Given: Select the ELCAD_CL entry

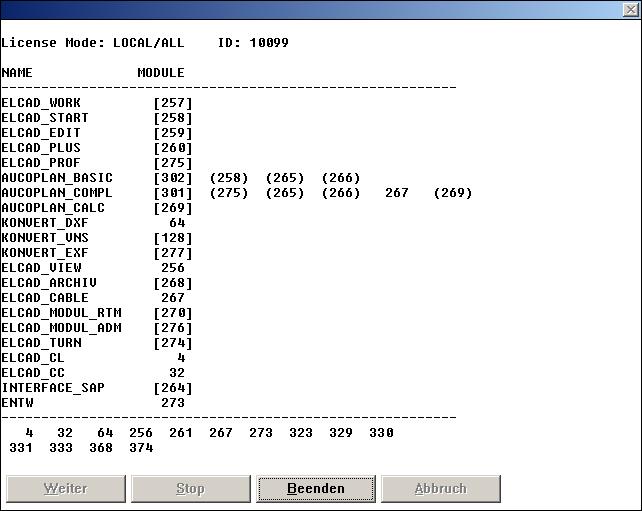Looking at the screenshot, I should click(x=33, y=358).
